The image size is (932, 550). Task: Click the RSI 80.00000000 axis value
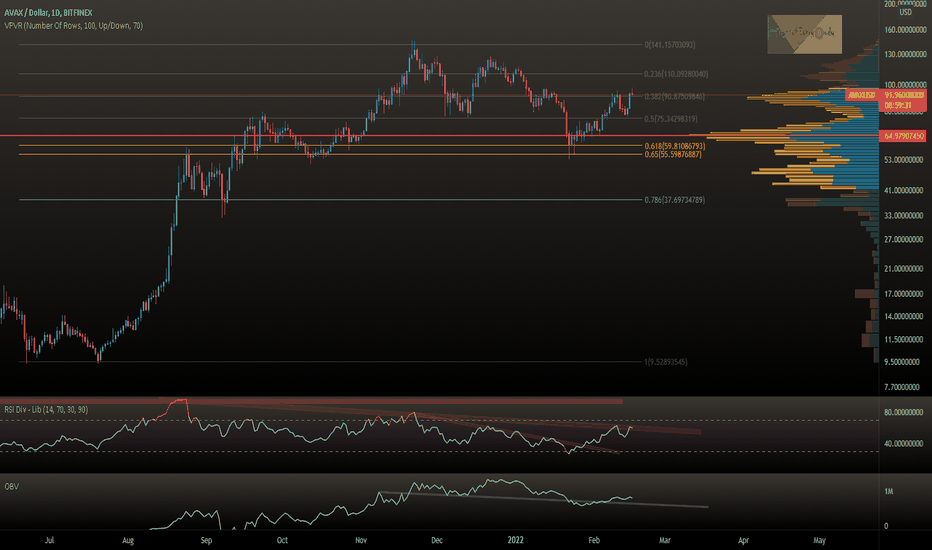click(905, 412)
